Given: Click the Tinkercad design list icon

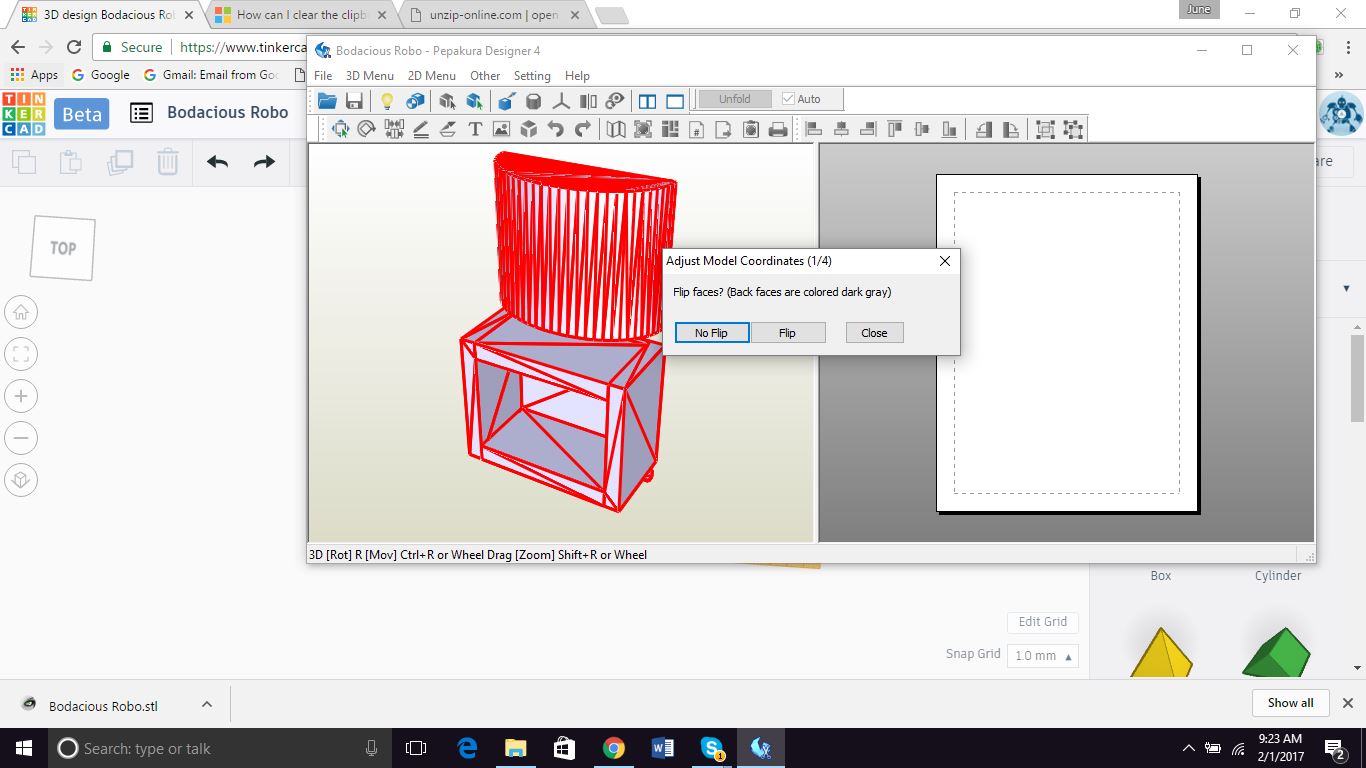Looking at the screenshot, I should coord(142,113).
